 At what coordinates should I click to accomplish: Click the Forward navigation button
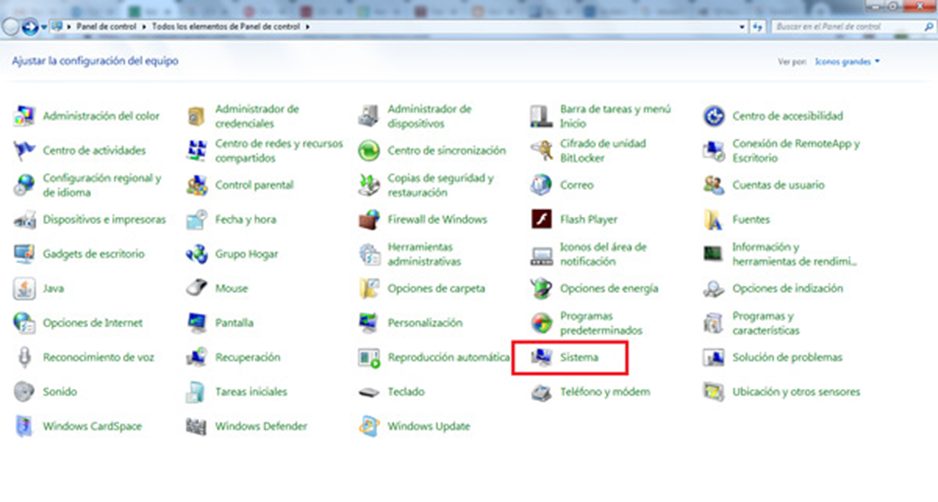click(x=29, y=27)
